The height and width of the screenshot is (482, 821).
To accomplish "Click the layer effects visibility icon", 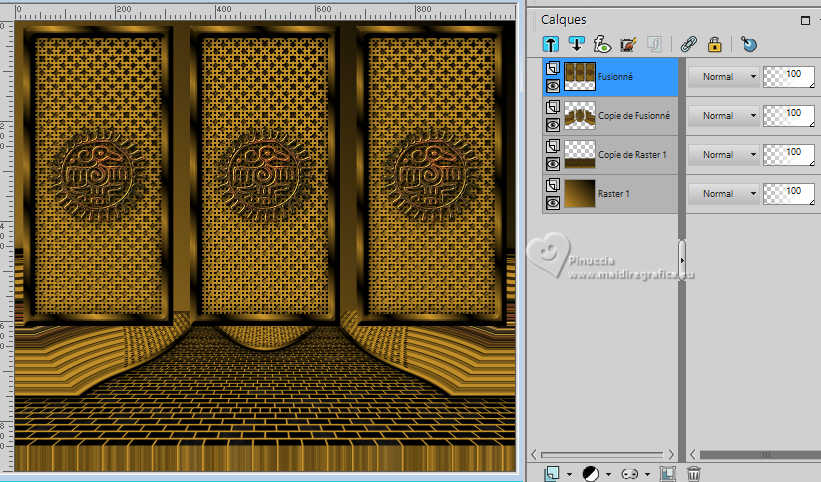I will (x=602, y=44).
